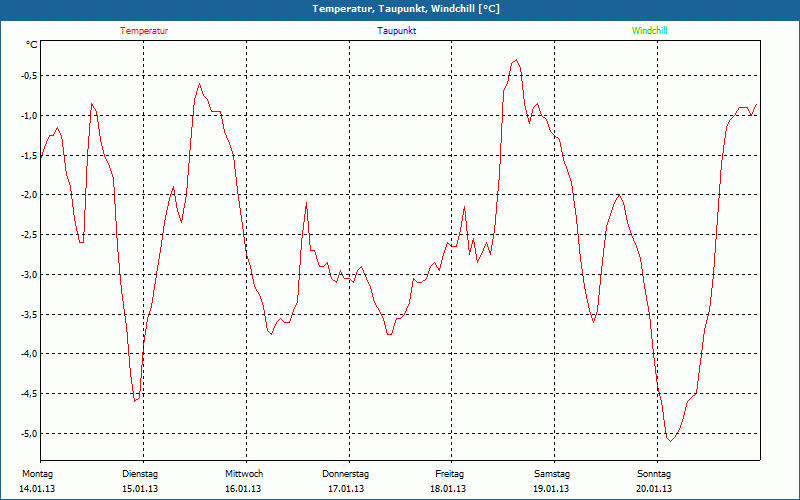Click the Donnerstag day label
Viewport: 800px width, 500px height.
click(345, 474)
